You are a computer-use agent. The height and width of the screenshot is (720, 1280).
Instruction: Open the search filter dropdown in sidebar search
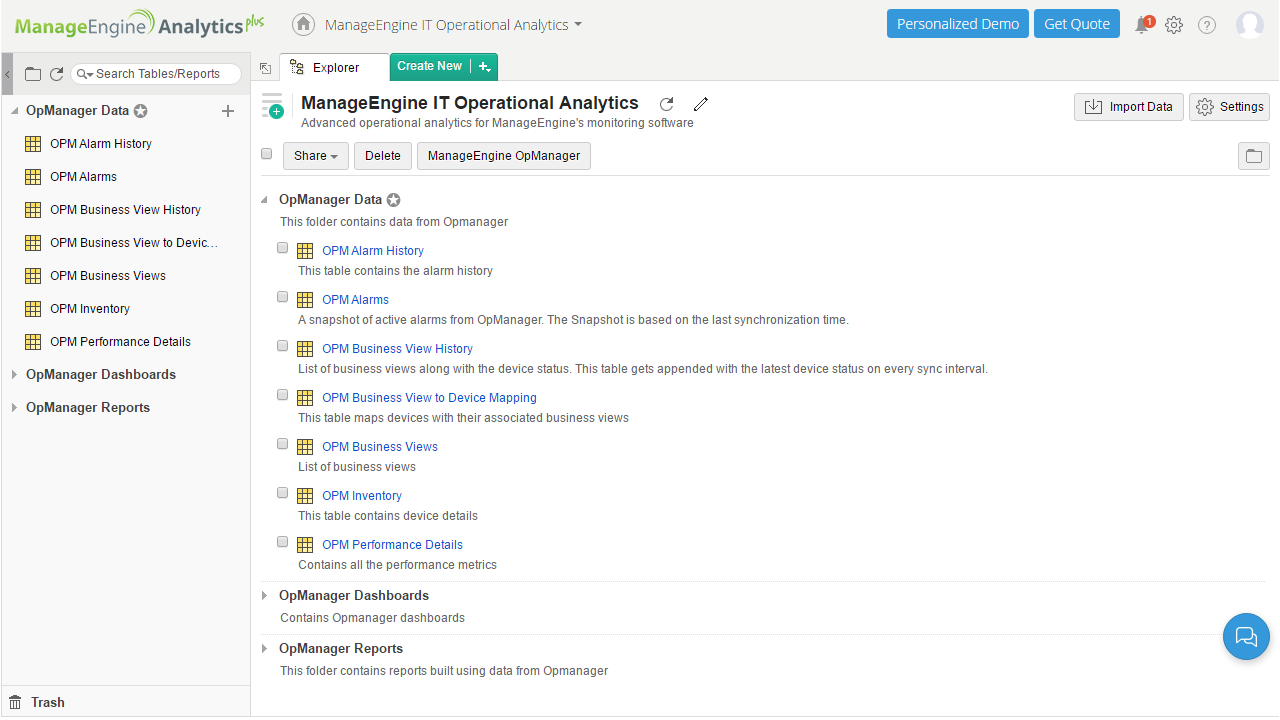point(85,74)
